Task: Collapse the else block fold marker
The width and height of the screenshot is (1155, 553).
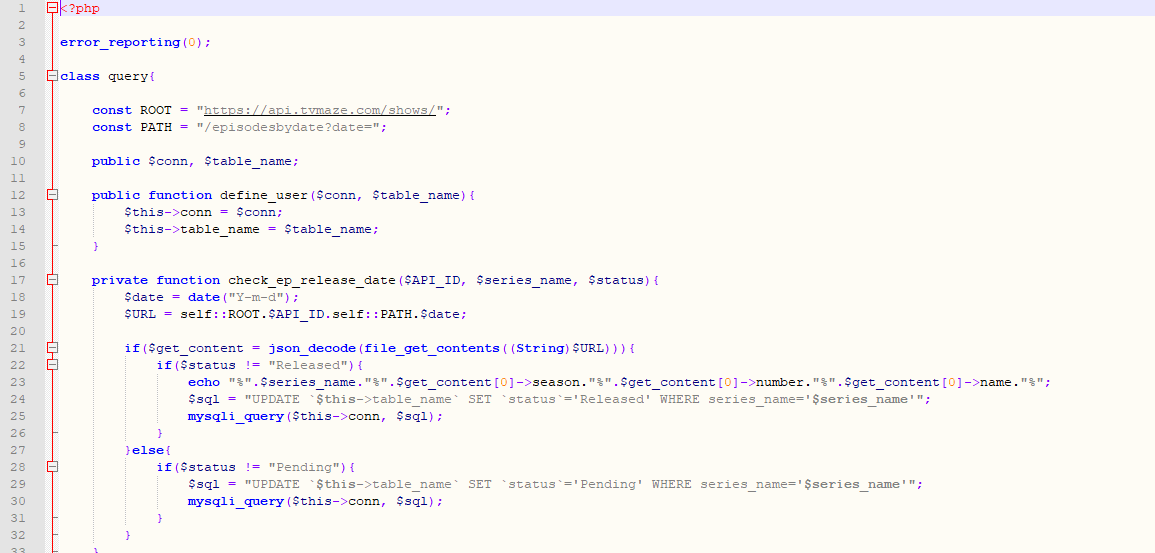Action: pos(52,450)
